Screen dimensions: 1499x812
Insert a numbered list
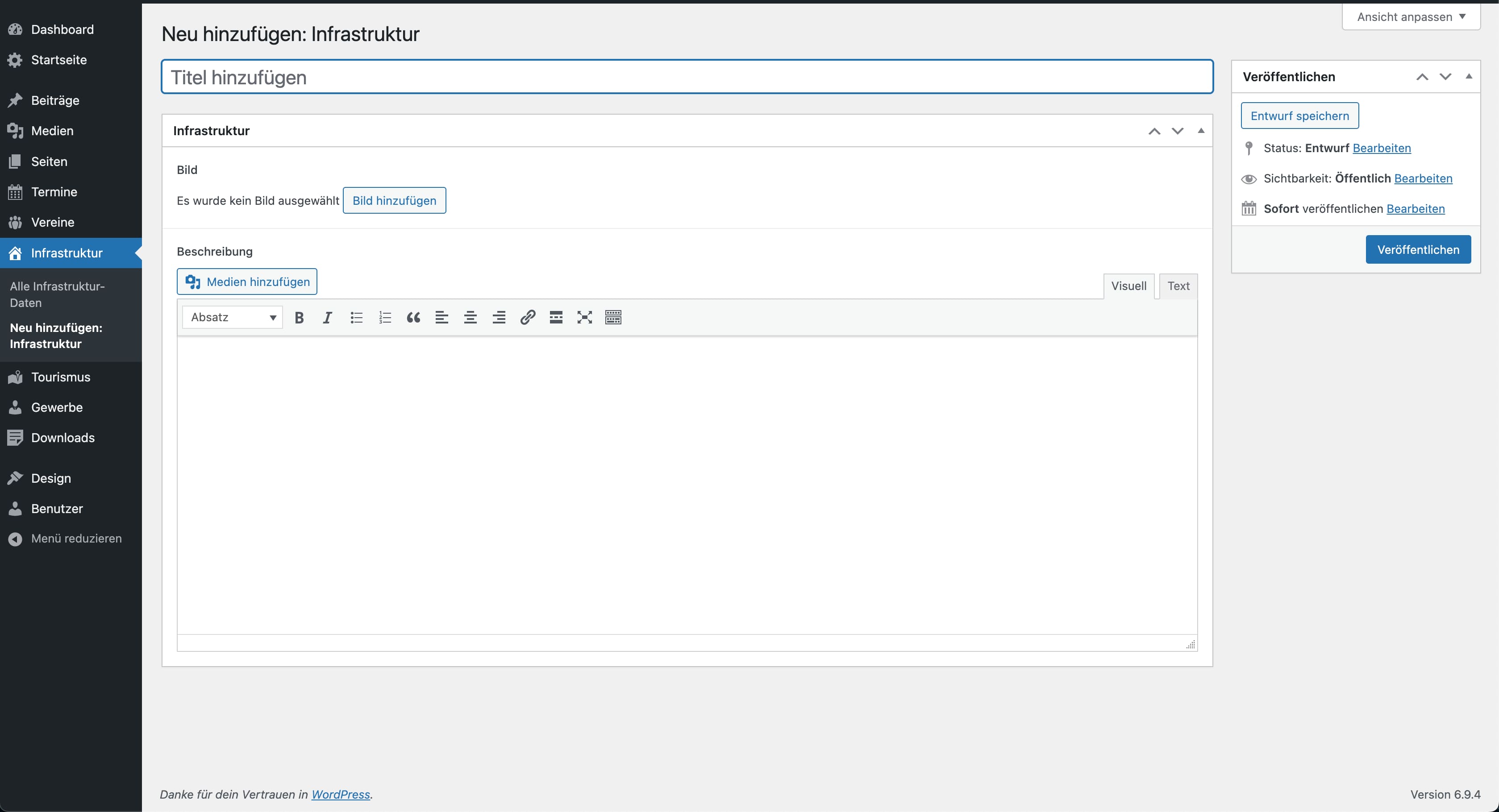(385, 318)
